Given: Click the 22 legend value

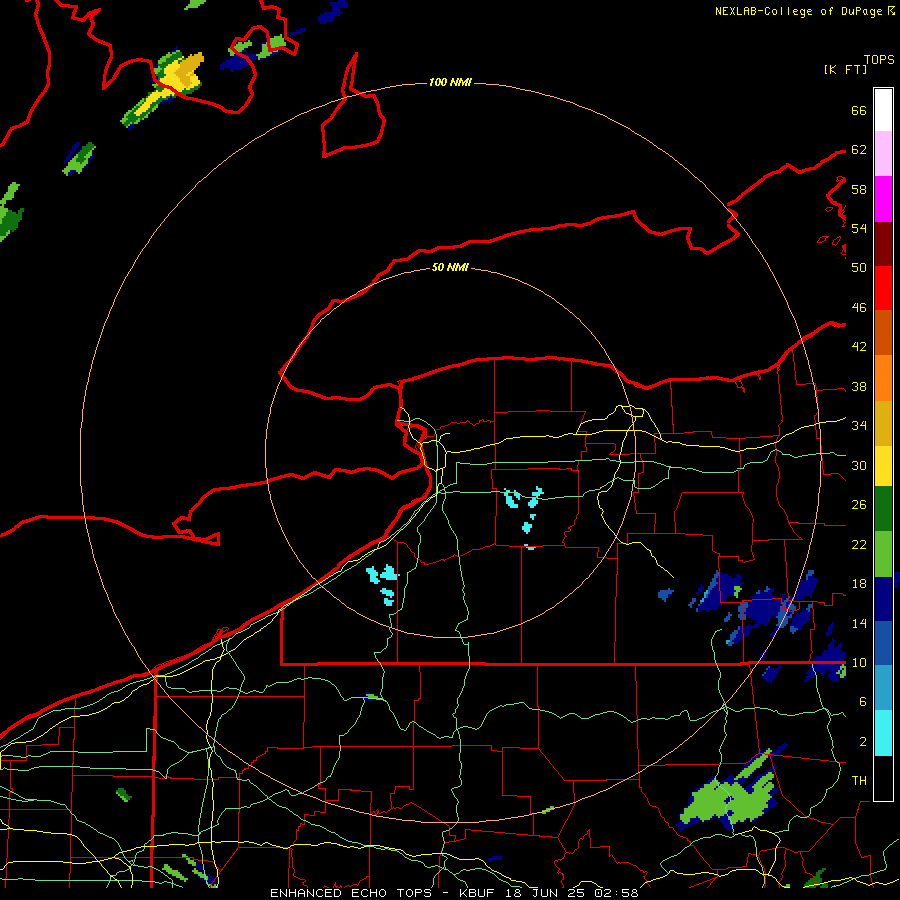Looking at the screenshot, I should pyautogui.click(x=859, y=545).
